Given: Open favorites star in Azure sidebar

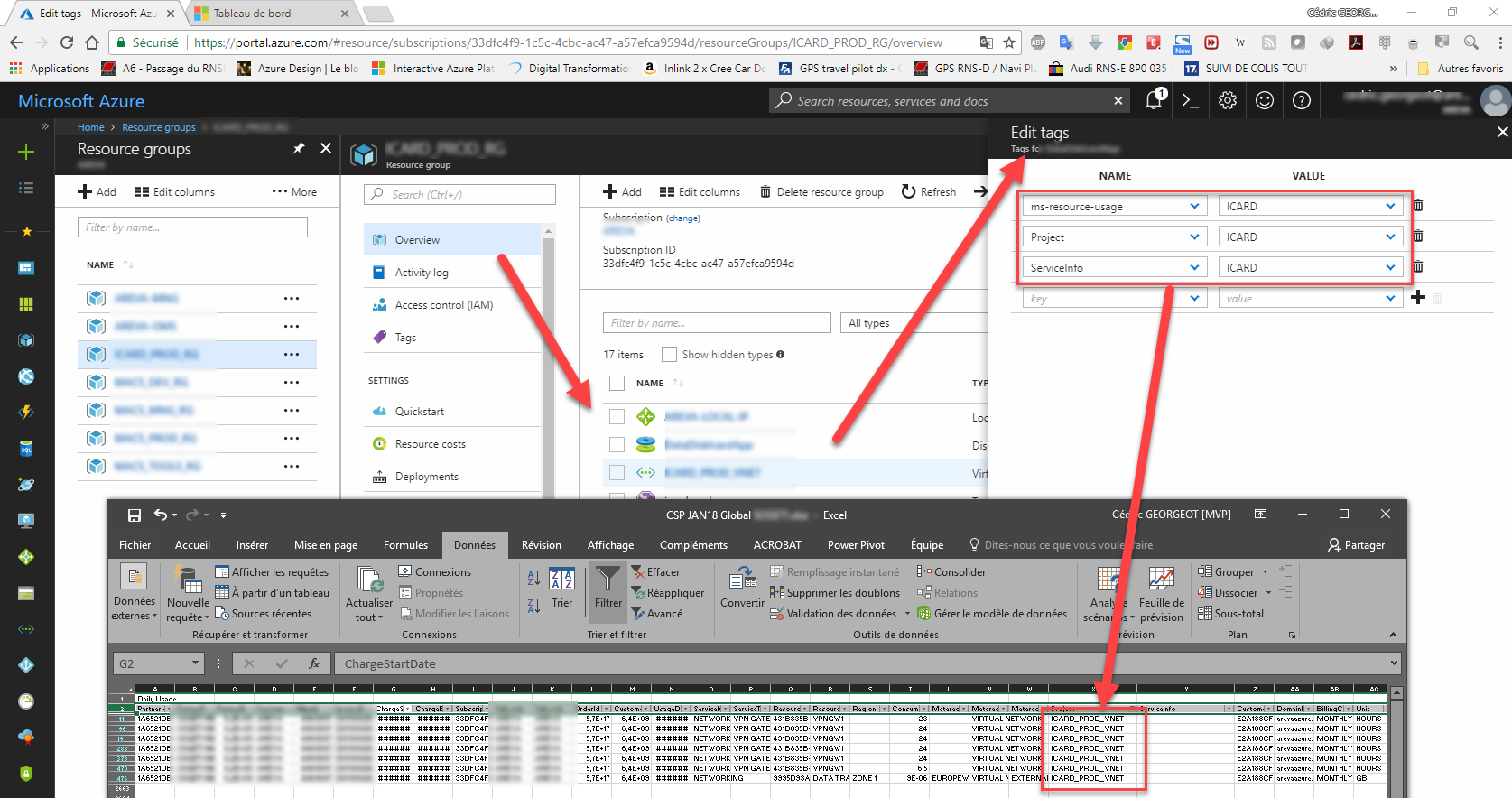Looking at the screenshot, I should 26,232.
